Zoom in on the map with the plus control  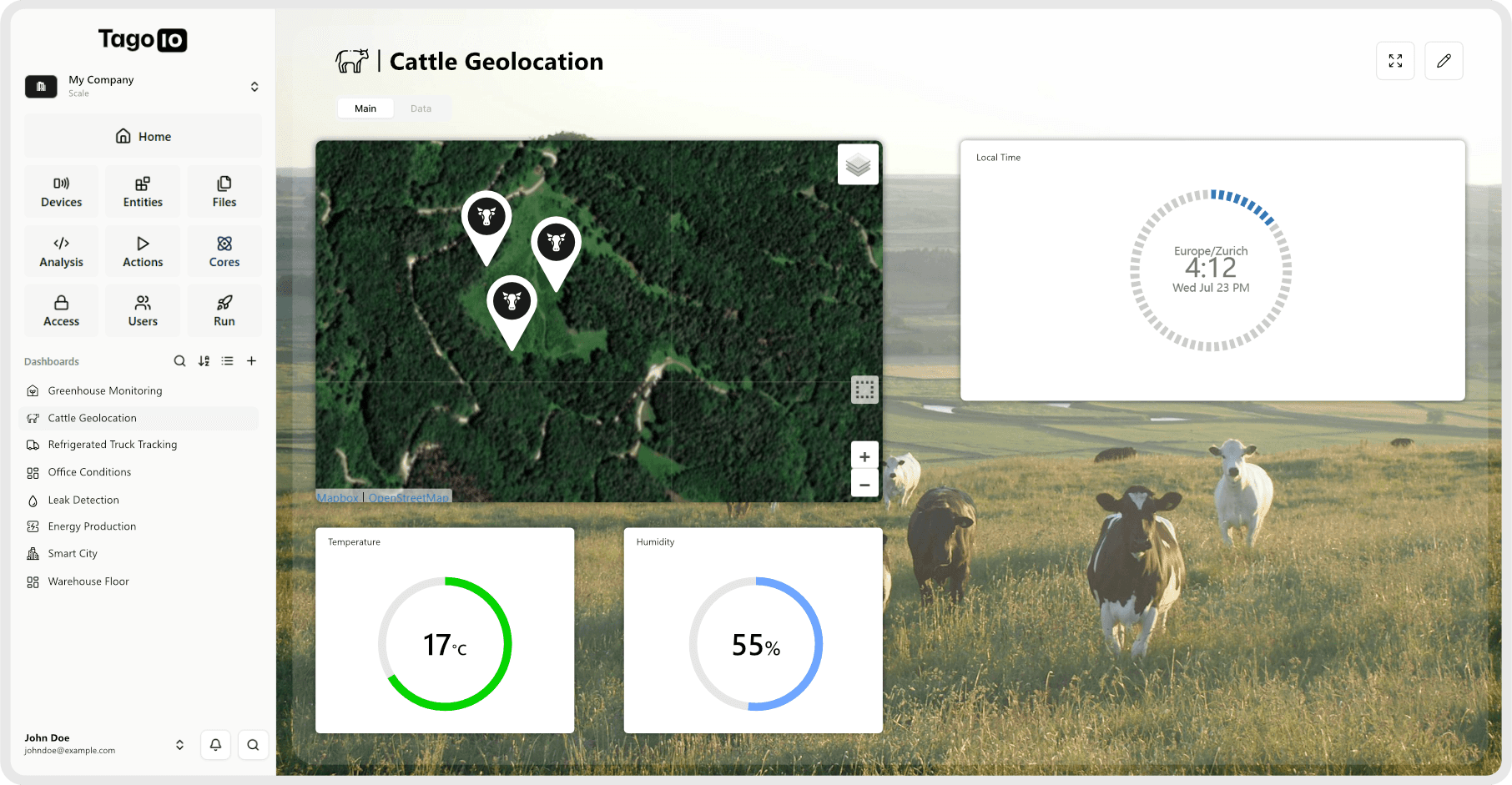864,455
